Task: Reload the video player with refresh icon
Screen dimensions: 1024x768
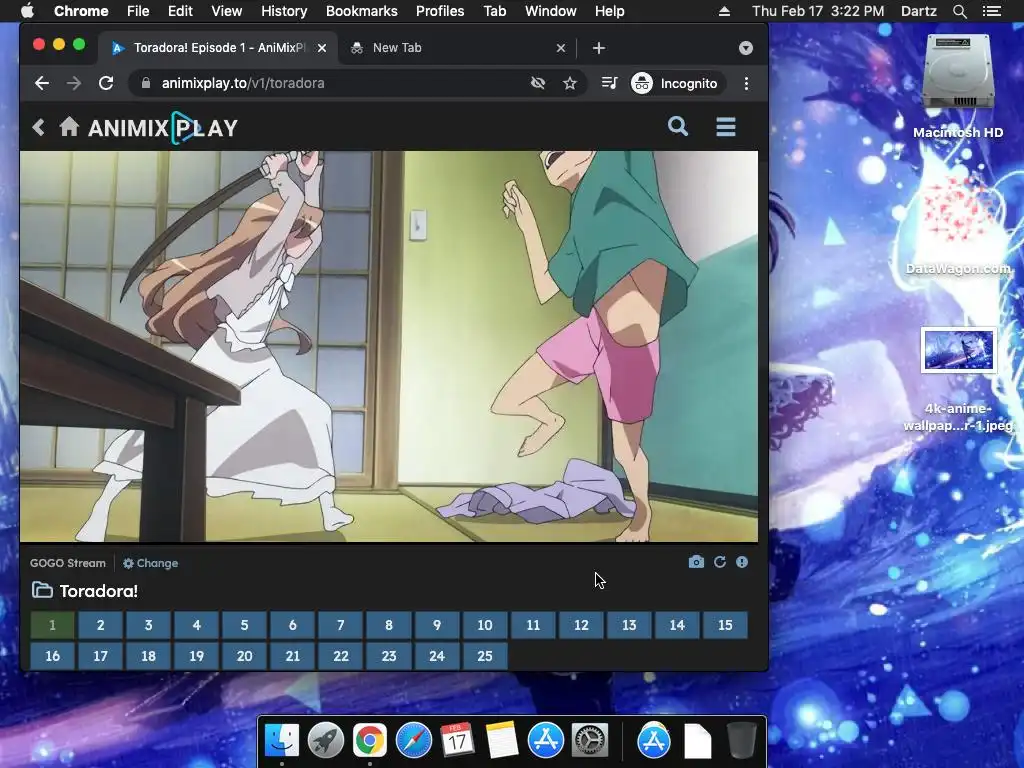Action: pyautogui.click(x=720, y=562)
